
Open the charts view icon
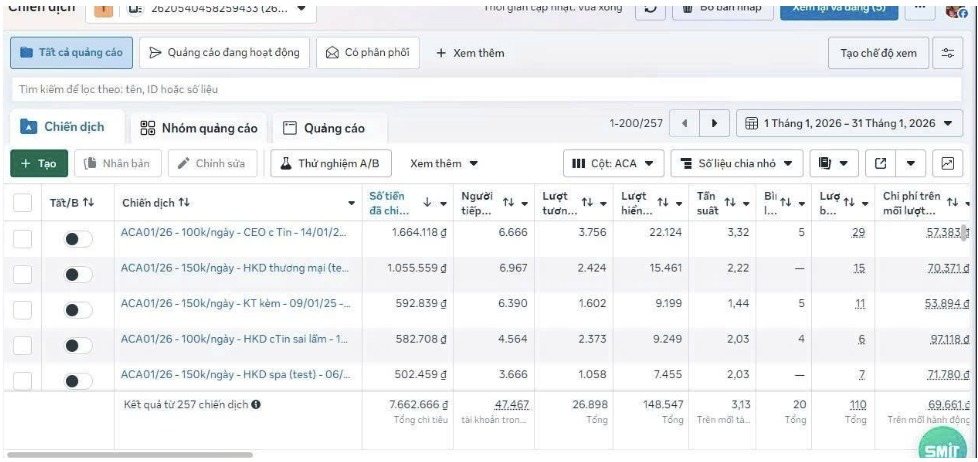click(947, 163)
